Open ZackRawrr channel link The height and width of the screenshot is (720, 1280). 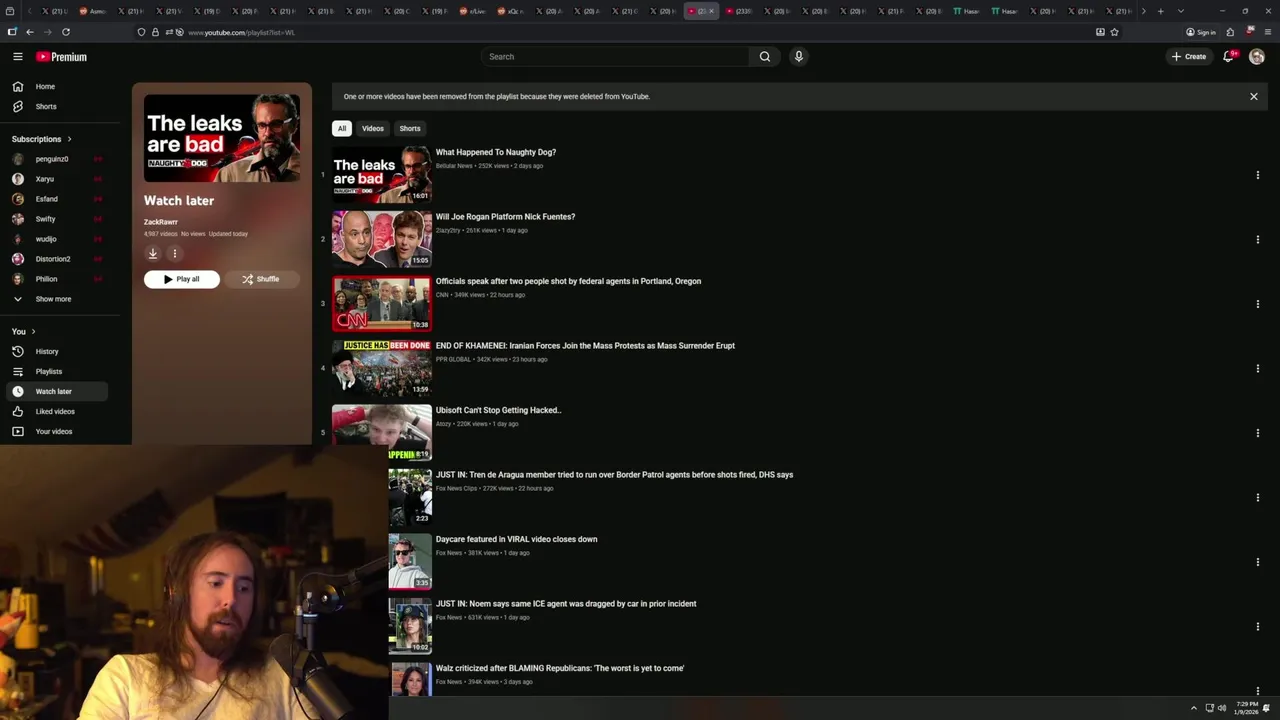click(x=161, y=222)
